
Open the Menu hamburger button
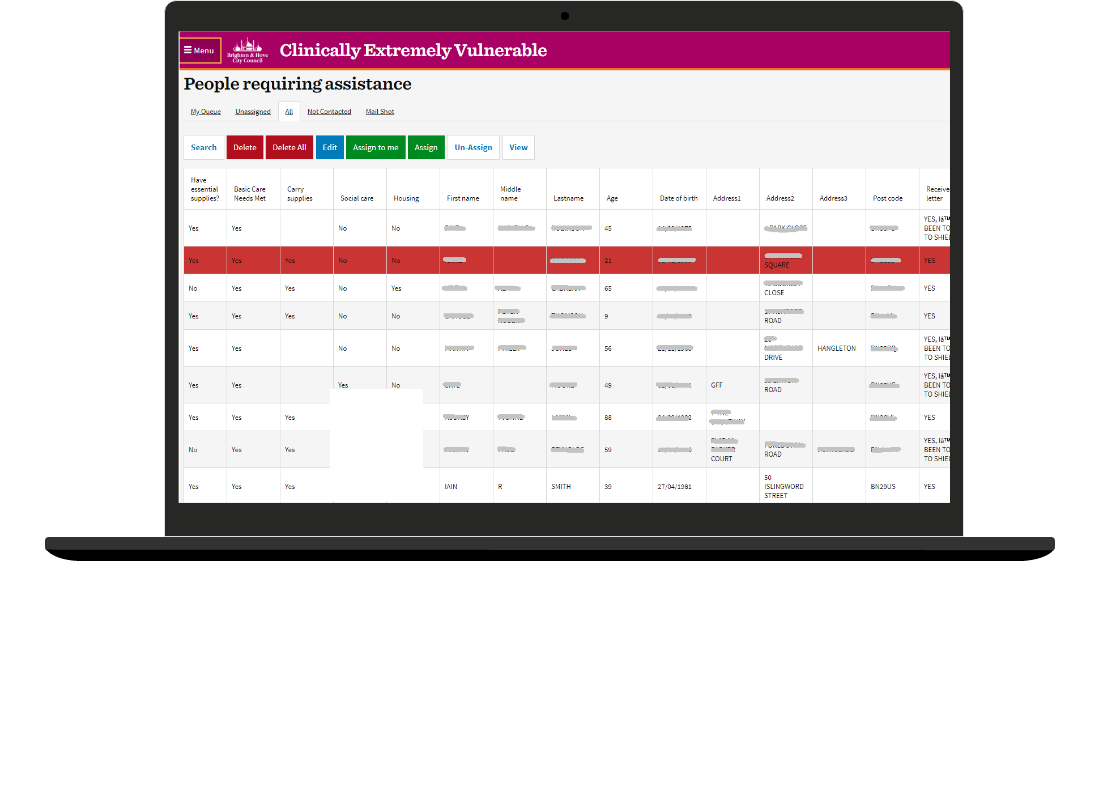click(200, 51)
